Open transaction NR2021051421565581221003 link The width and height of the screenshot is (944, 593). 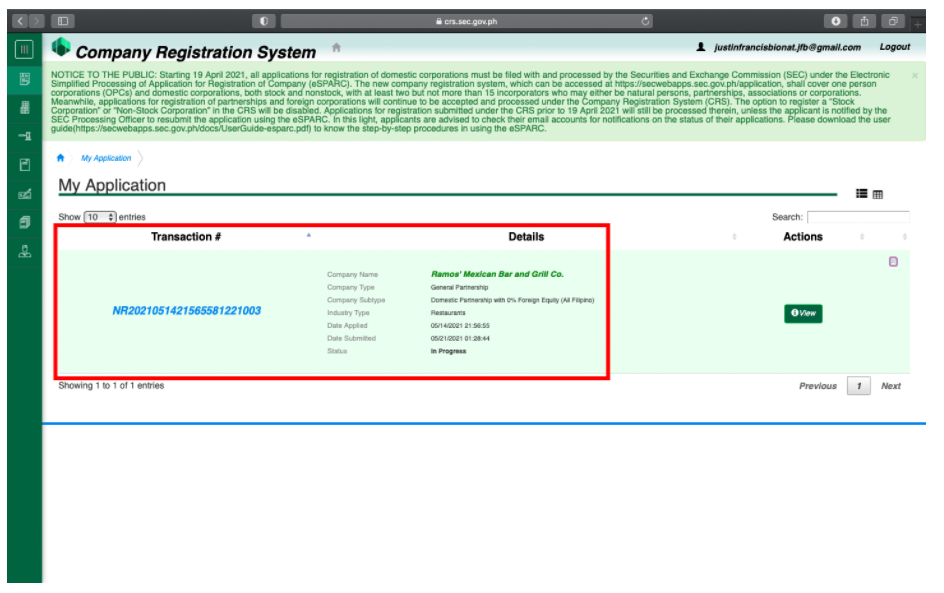[187, 311]
